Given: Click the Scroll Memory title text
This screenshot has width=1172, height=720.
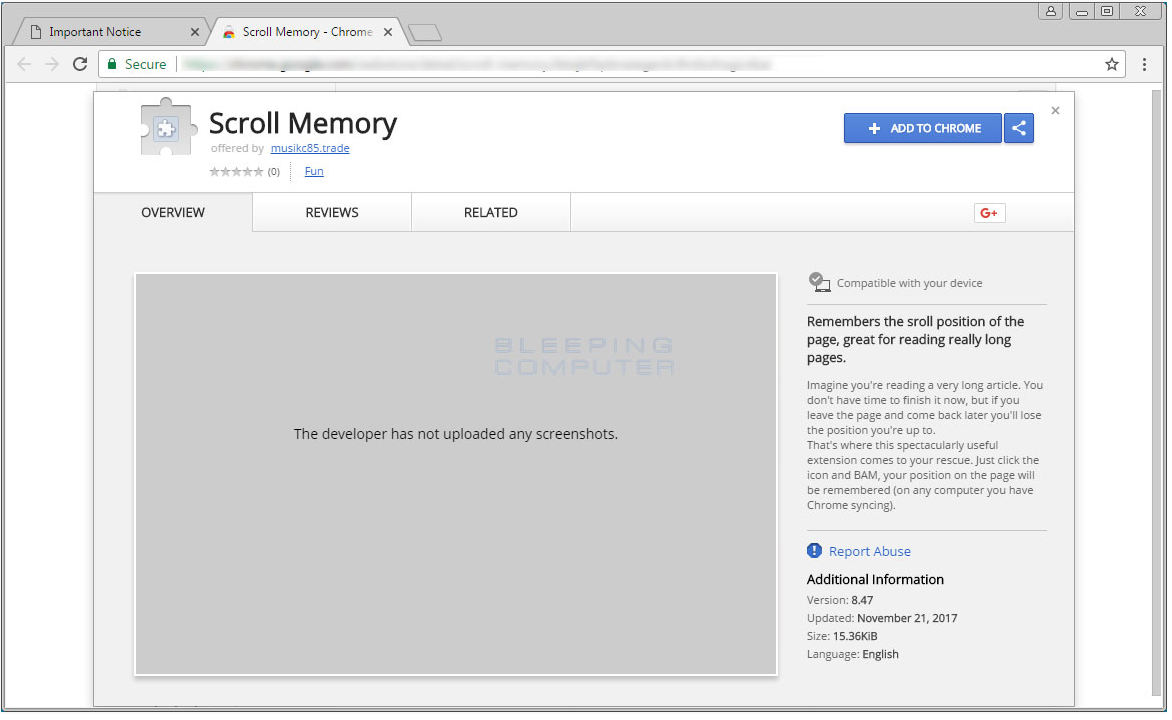Looking at the screenshot, I should click(x=303, y=124).
